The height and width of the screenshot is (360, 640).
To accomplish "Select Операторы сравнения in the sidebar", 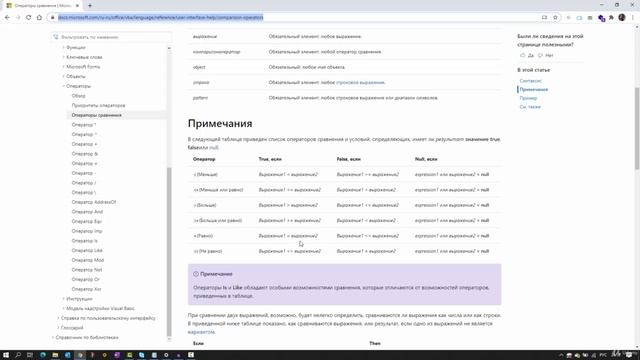I will (96, 115).
